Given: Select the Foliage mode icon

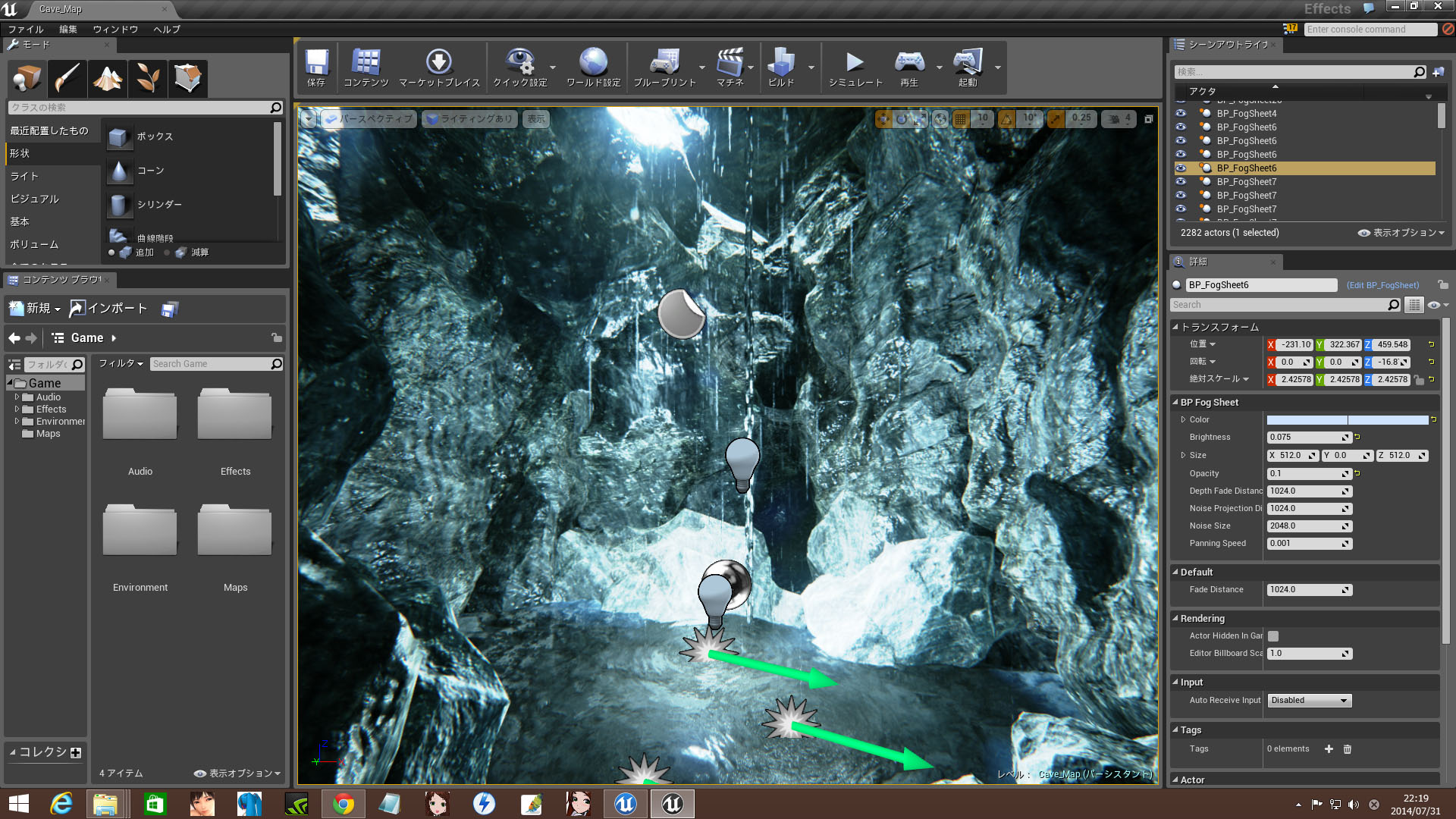Looking at the screenshot, I should click(147, 78).
